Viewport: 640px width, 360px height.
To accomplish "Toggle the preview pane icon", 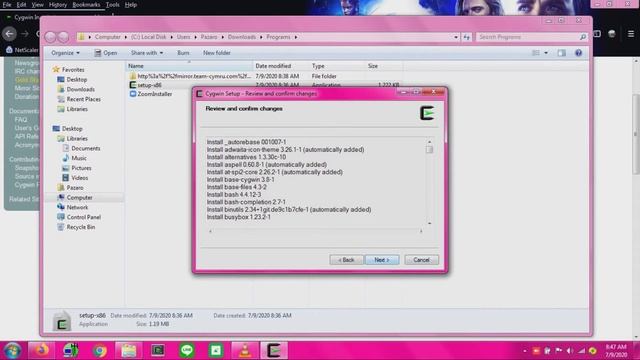I will (562, 53).
